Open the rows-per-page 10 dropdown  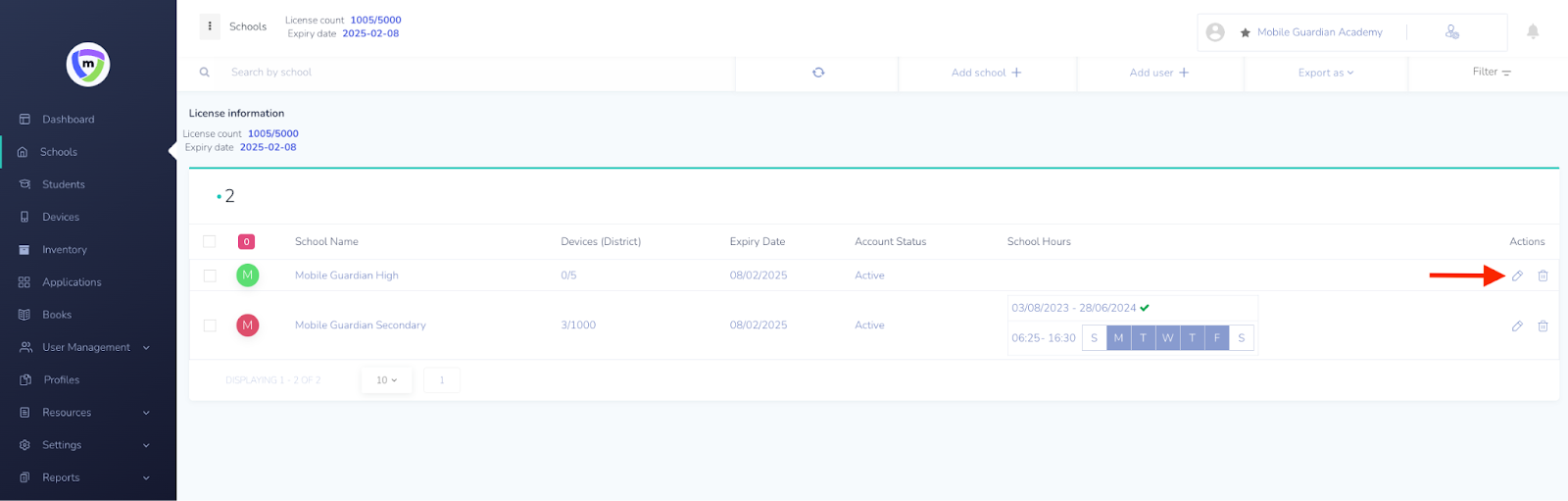click(x=387, y=380)
